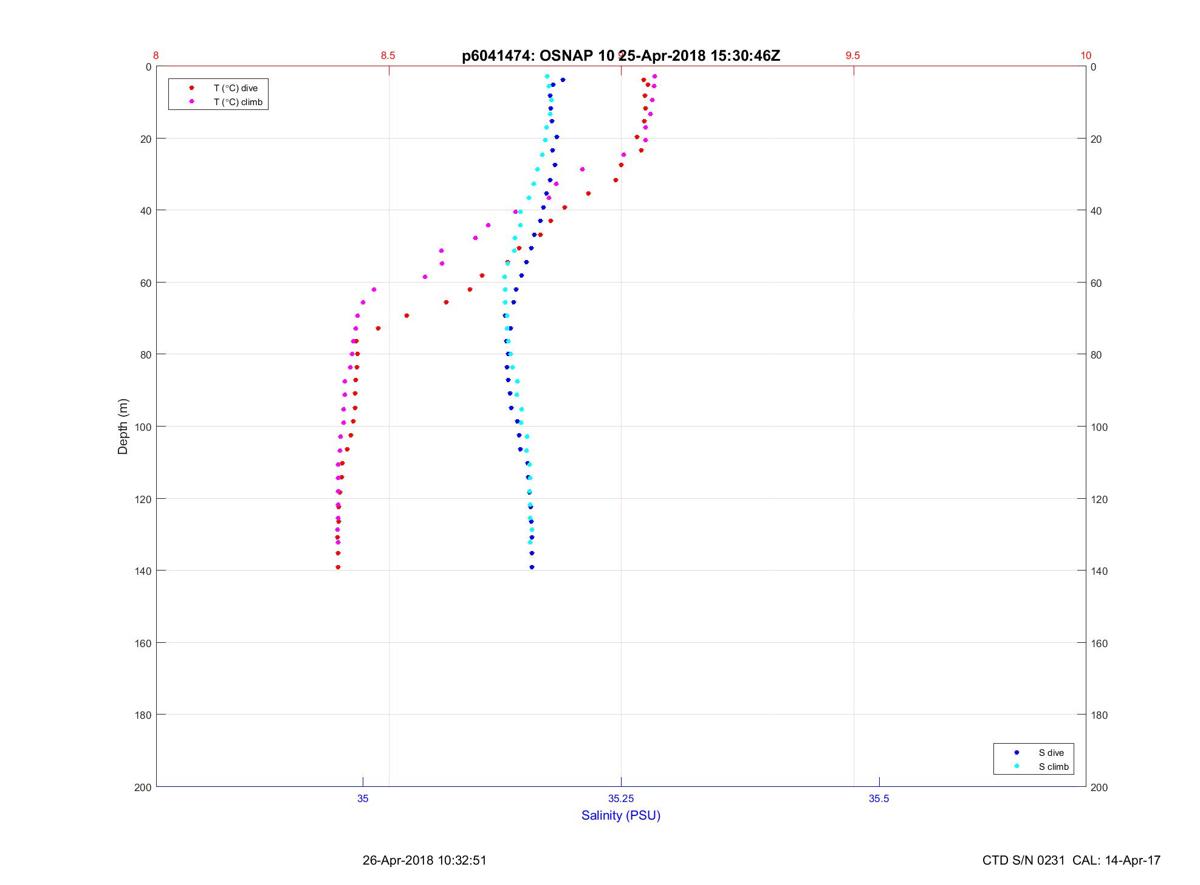Screen dimensions: 1200x885
Task: Click the red temperature tick label 10
Action: tap(1086, 55)
